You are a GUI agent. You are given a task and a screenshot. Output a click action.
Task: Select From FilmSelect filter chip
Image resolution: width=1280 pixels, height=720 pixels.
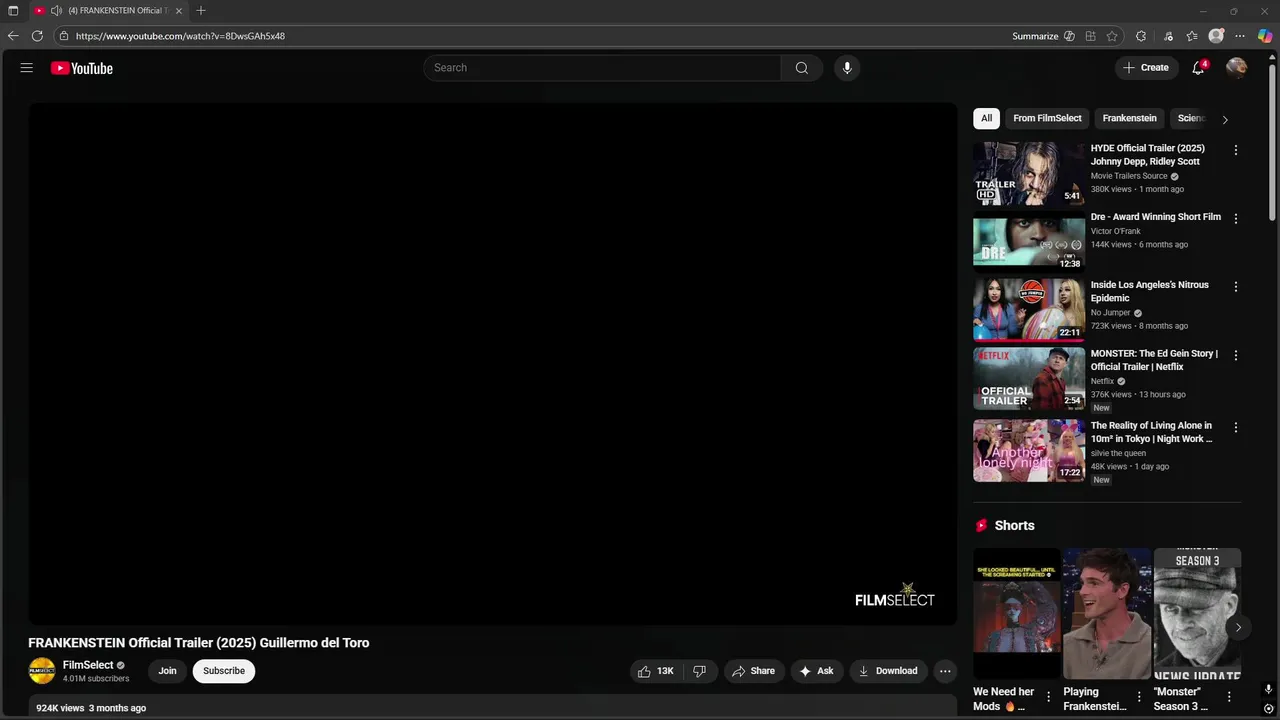[1047, 118]
